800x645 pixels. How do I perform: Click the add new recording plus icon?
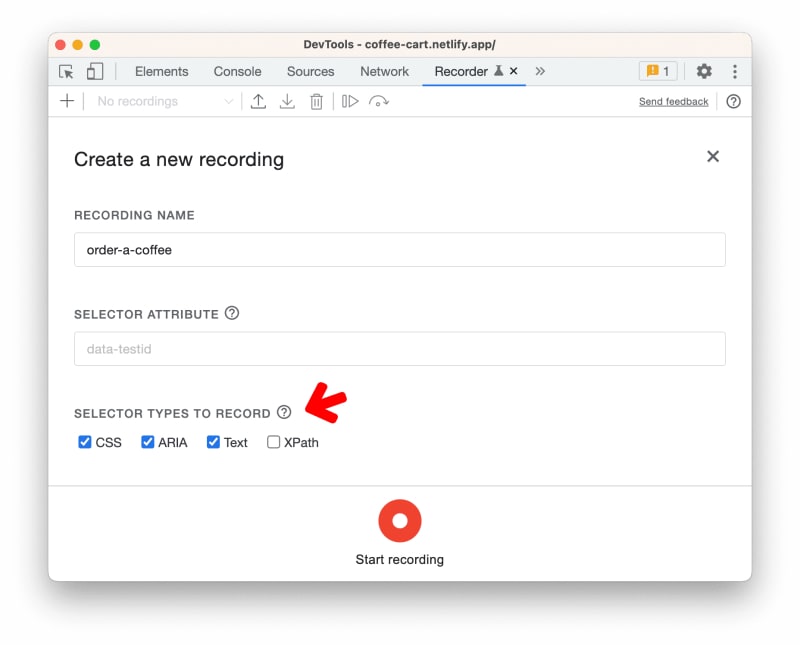pos(67,101)
